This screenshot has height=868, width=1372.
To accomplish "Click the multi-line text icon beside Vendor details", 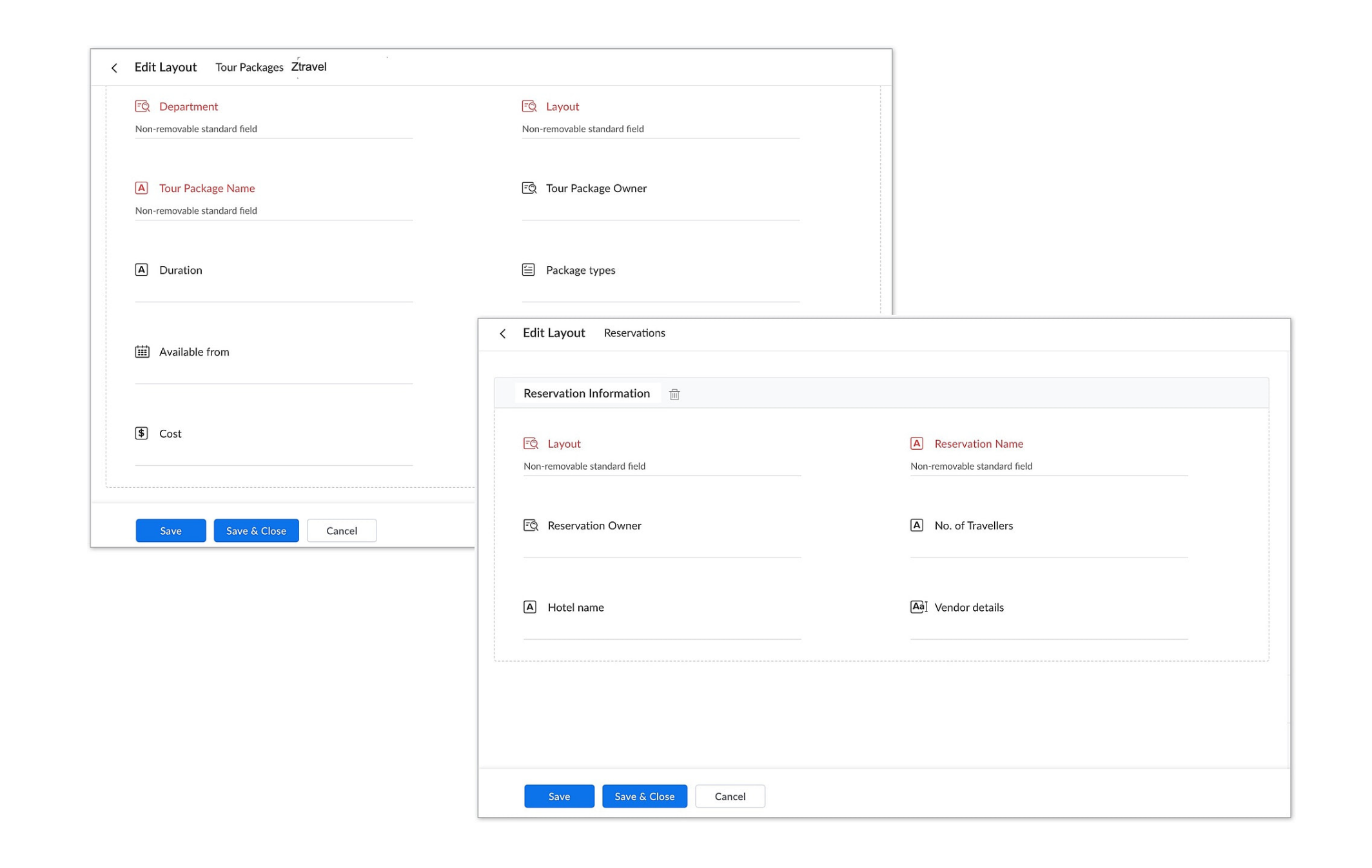I will [x=918, y=606].
